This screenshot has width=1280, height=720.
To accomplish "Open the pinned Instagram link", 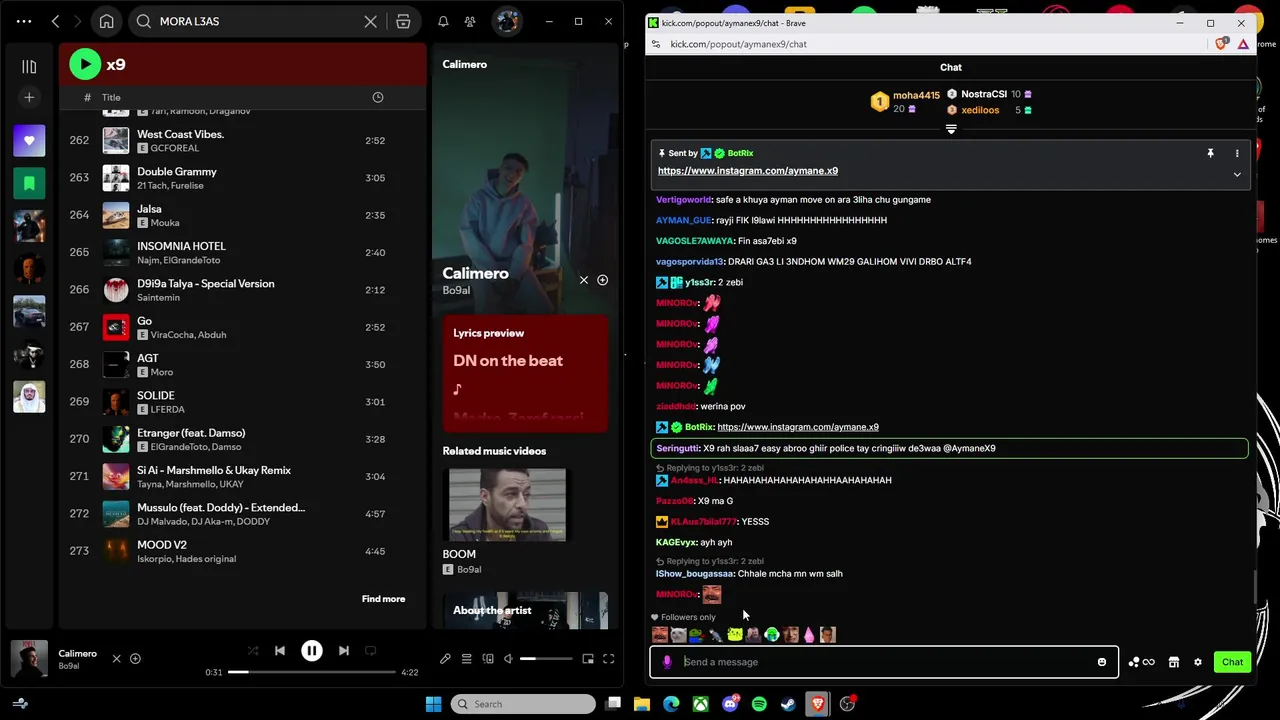I will pyautogui.click(x=748, y=171).
